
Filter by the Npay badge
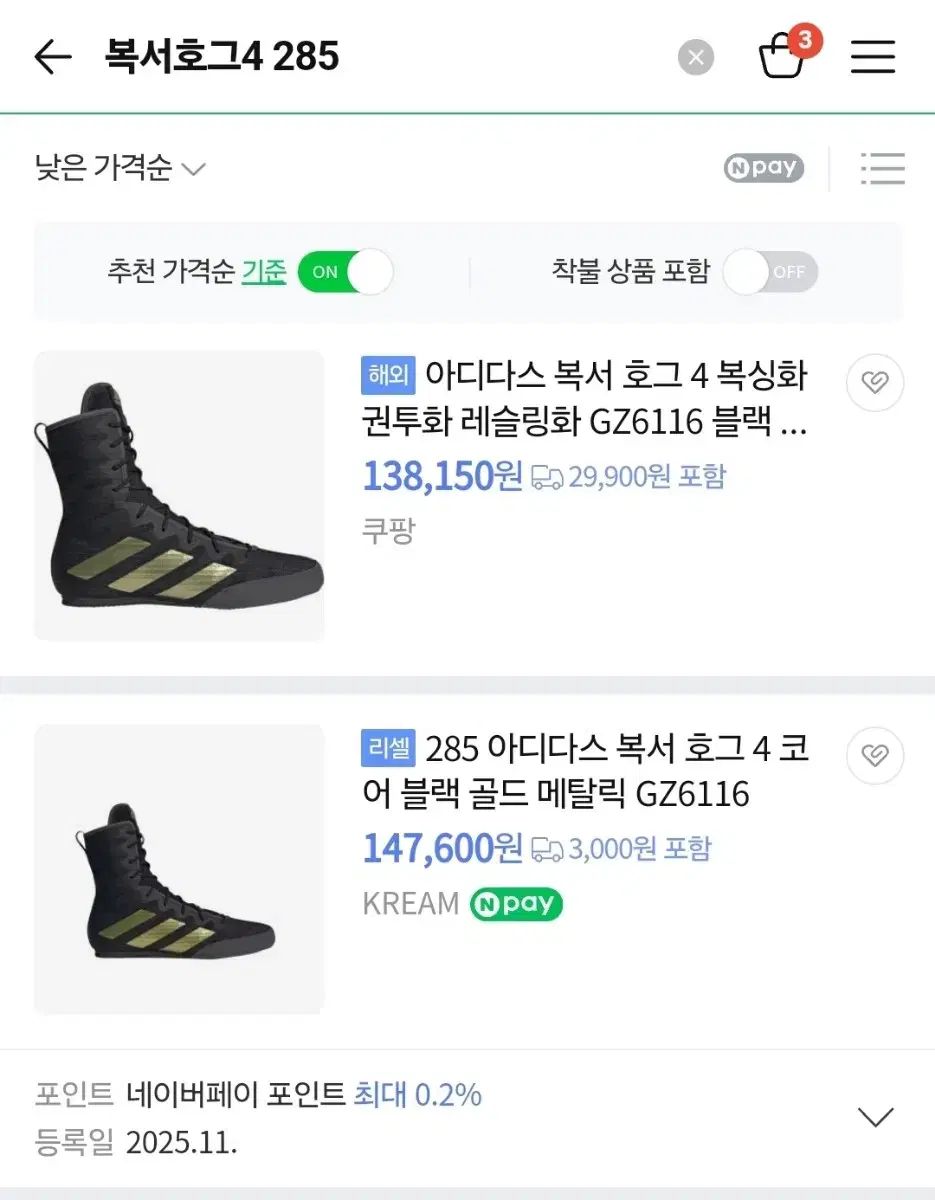coord(764,168)
